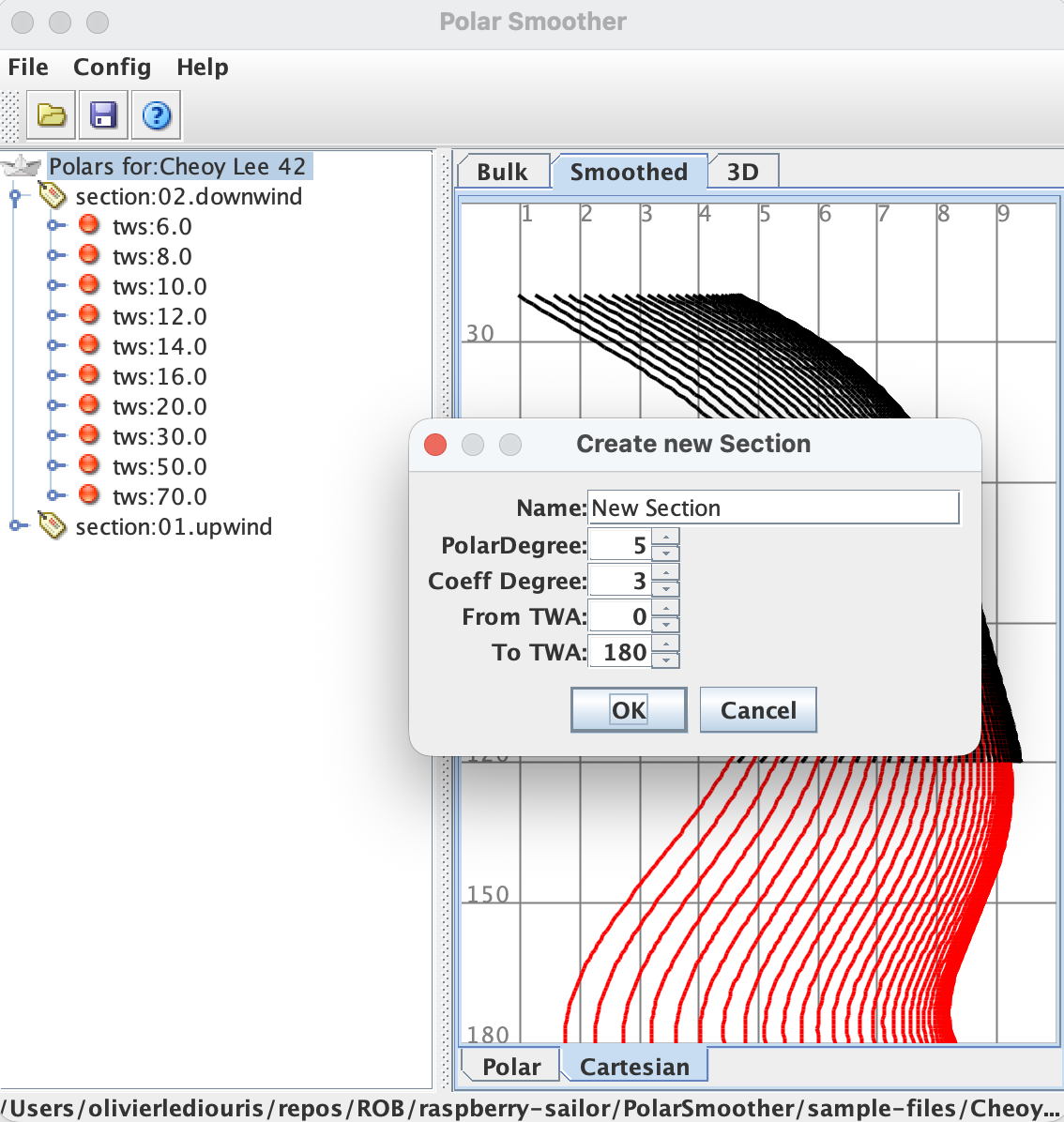Increase PolarDegree with the up arrow
The height and width of the screenshot is (1122, 1064).
coord(665,538)
